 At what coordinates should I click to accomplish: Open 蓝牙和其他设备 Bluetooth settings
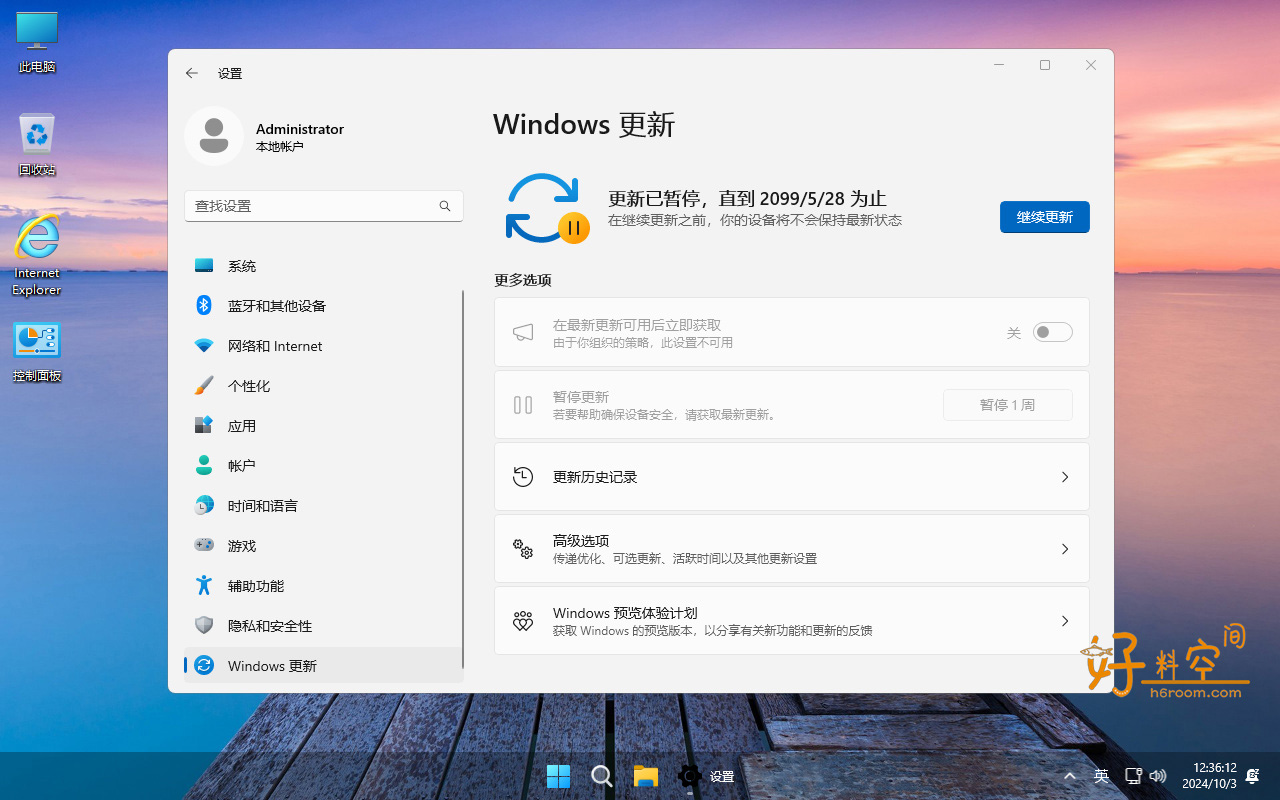coord(323,306)
